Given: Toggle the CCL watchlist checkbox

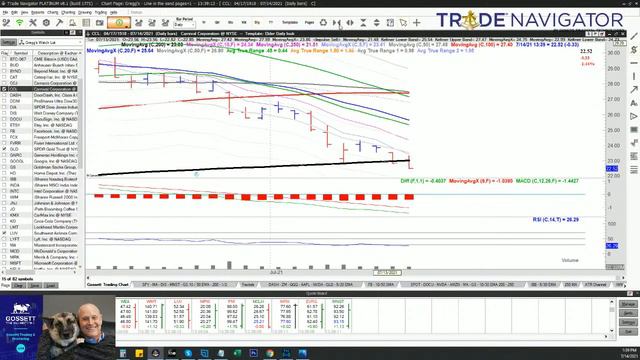Looking at the screenshot, I should coord(4,89).
